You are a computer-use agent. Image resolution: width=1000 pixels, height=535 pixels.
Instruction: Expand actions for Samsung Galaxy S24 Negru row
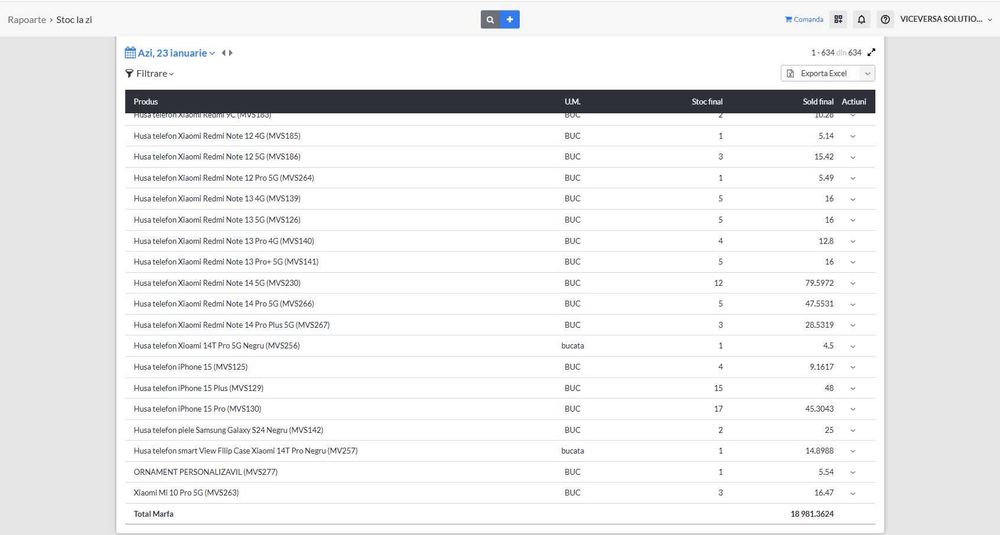click(853, 431)
